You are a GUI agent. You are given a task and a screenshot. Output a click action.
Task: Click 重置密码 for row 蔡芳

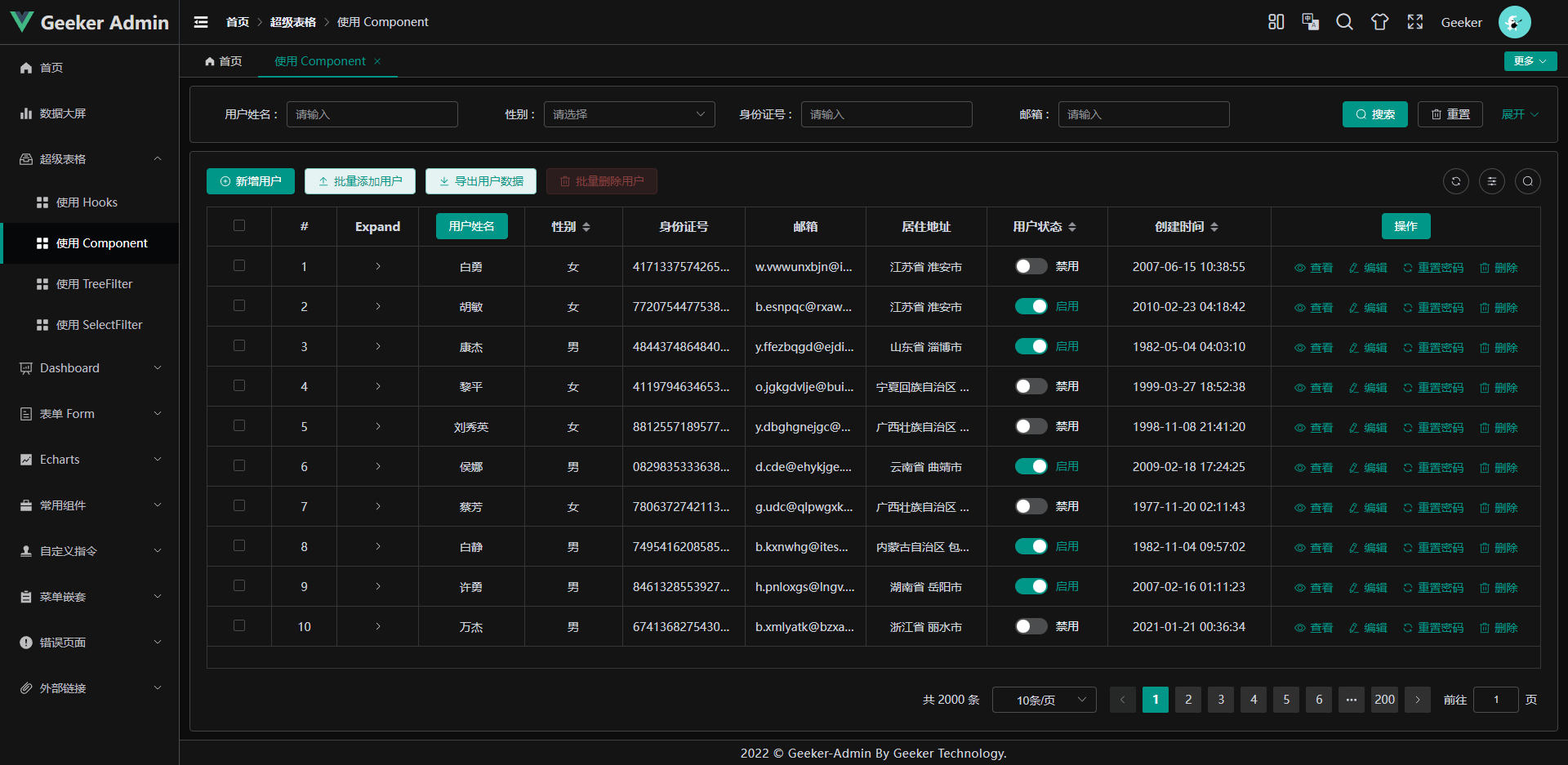pyautogui.click(x=1433, y=508)
